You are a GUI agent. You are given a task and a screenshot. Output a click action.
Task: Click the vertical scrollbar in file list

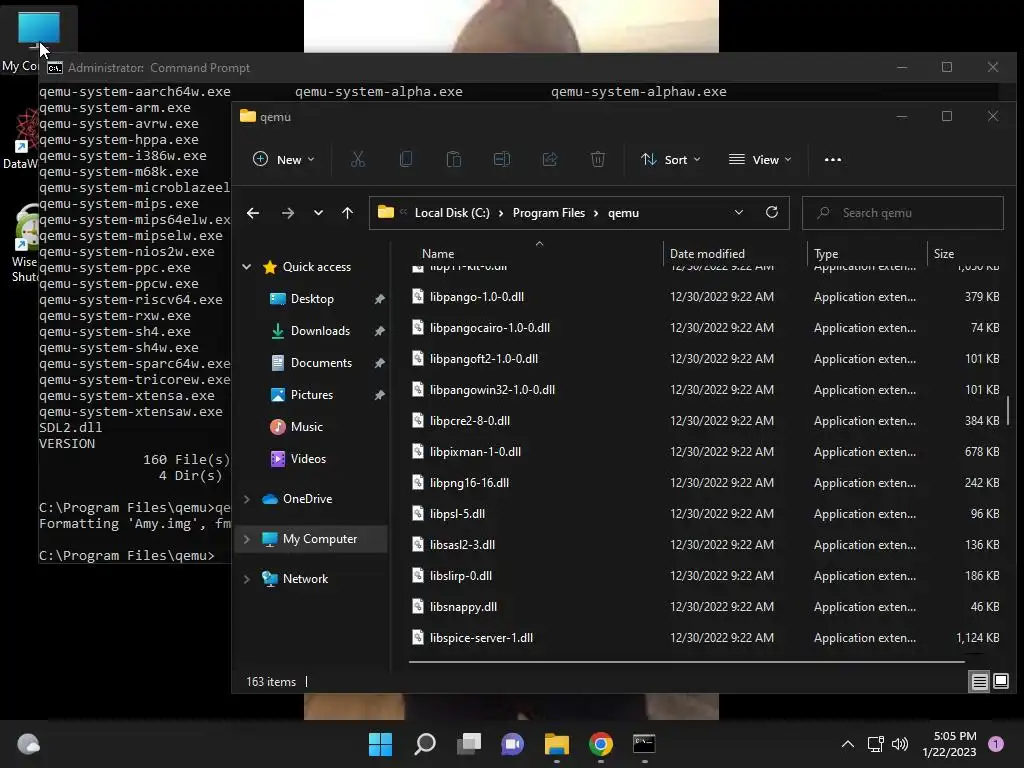[x=1008, y=410]
